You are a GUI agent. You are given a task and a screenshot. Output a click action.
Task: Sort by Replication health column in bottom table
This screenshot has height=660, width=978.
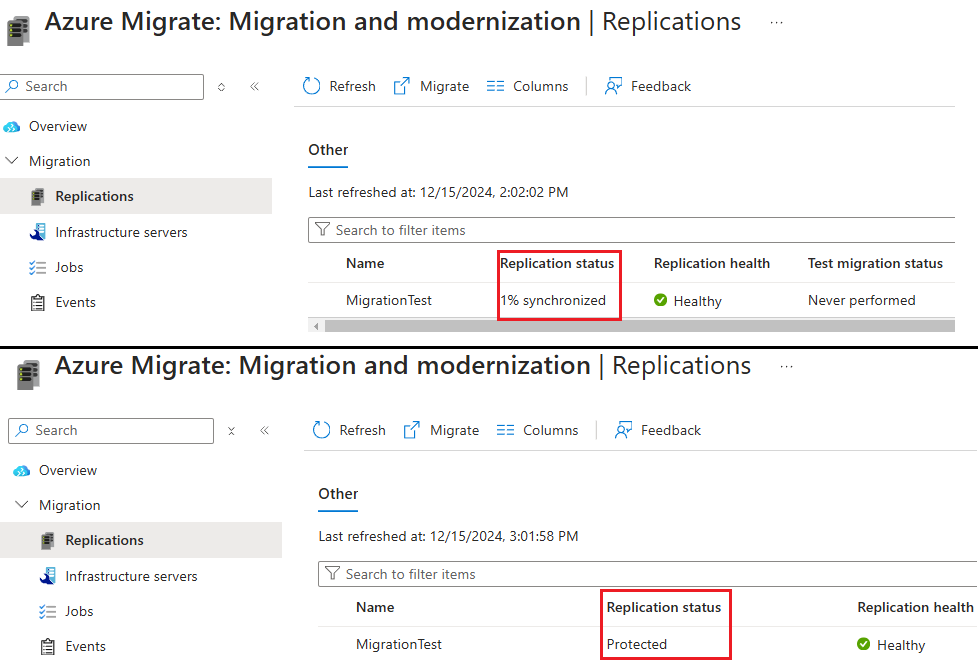(915, 607)
